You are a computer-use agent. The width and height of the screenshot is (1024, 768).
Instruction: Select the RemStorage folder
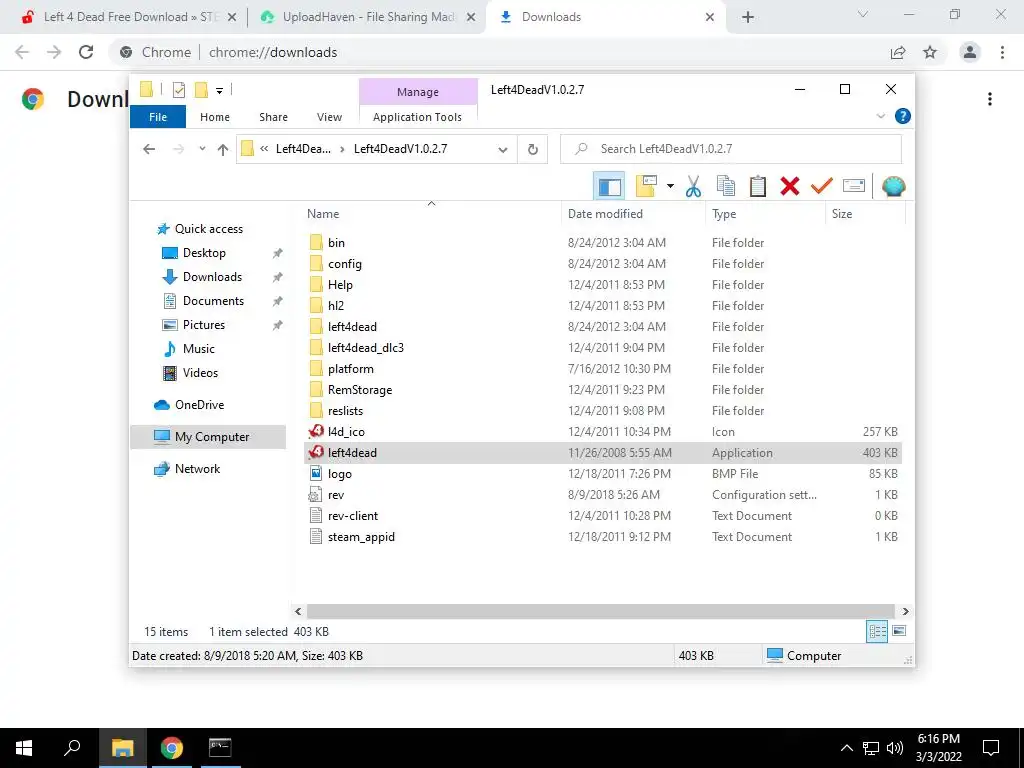pyautogui.click(x=360, y=390)
